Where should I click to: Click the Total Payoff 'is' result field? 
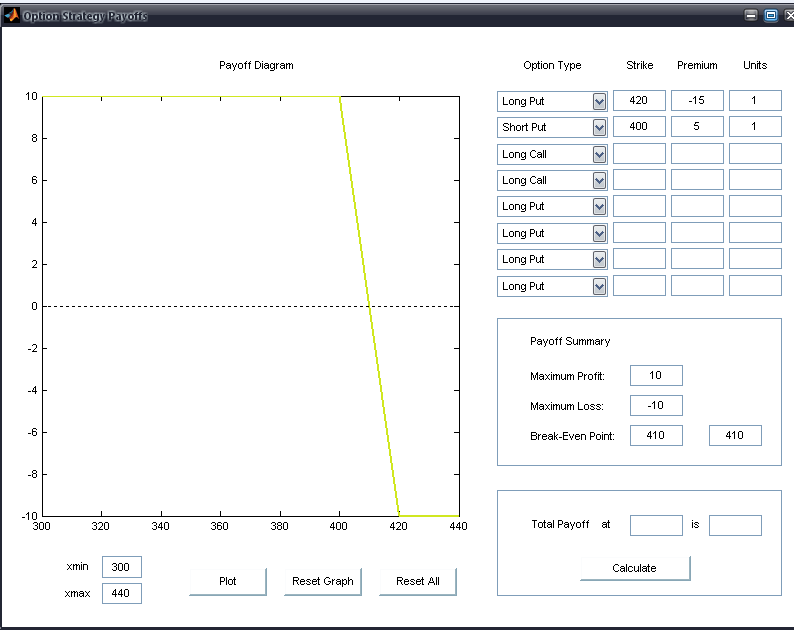click(735, 525)
